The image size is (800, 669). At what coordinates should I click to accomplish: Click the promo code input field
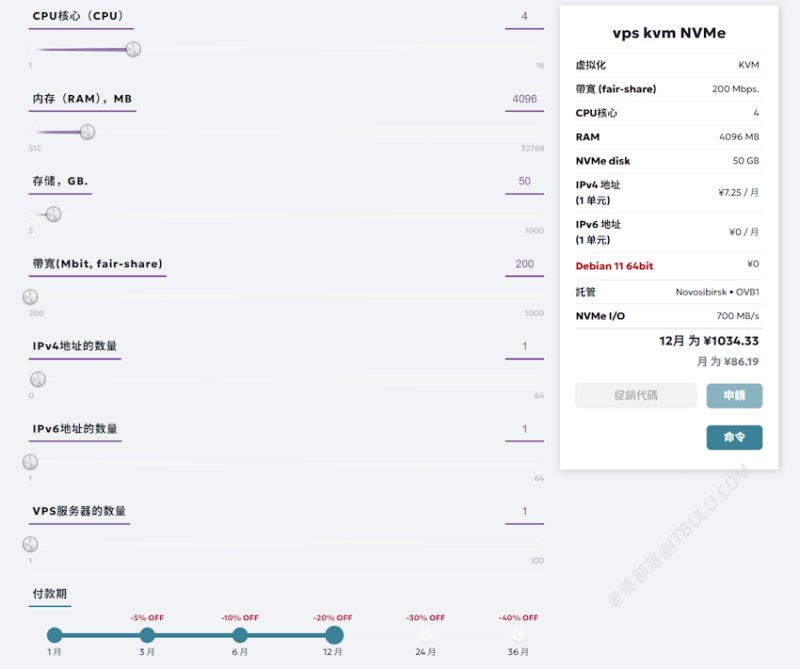[x=636, y=395]
